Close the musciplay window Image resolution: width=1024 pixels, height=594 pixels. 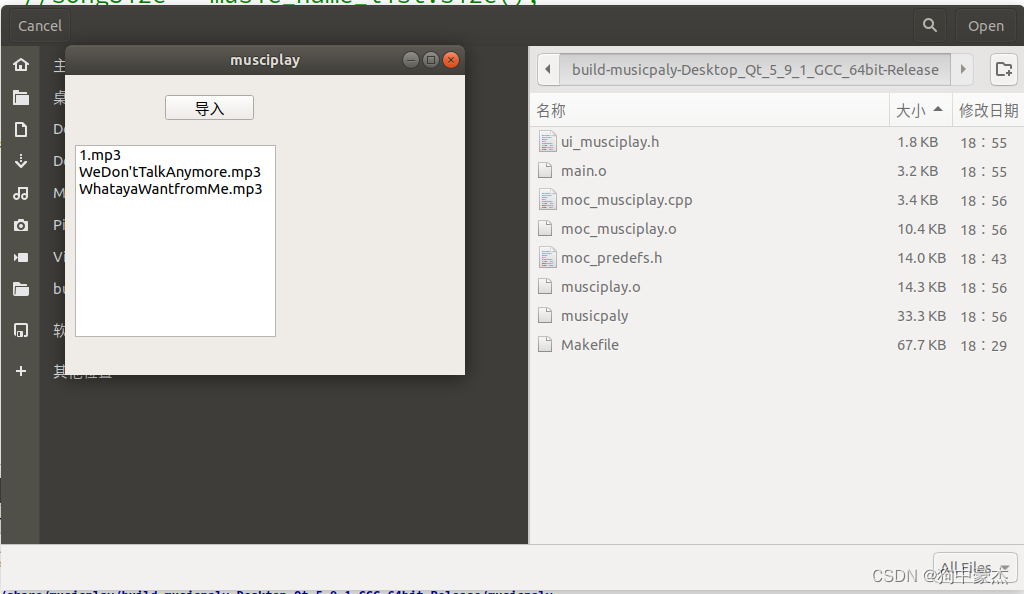coord(451,60)
